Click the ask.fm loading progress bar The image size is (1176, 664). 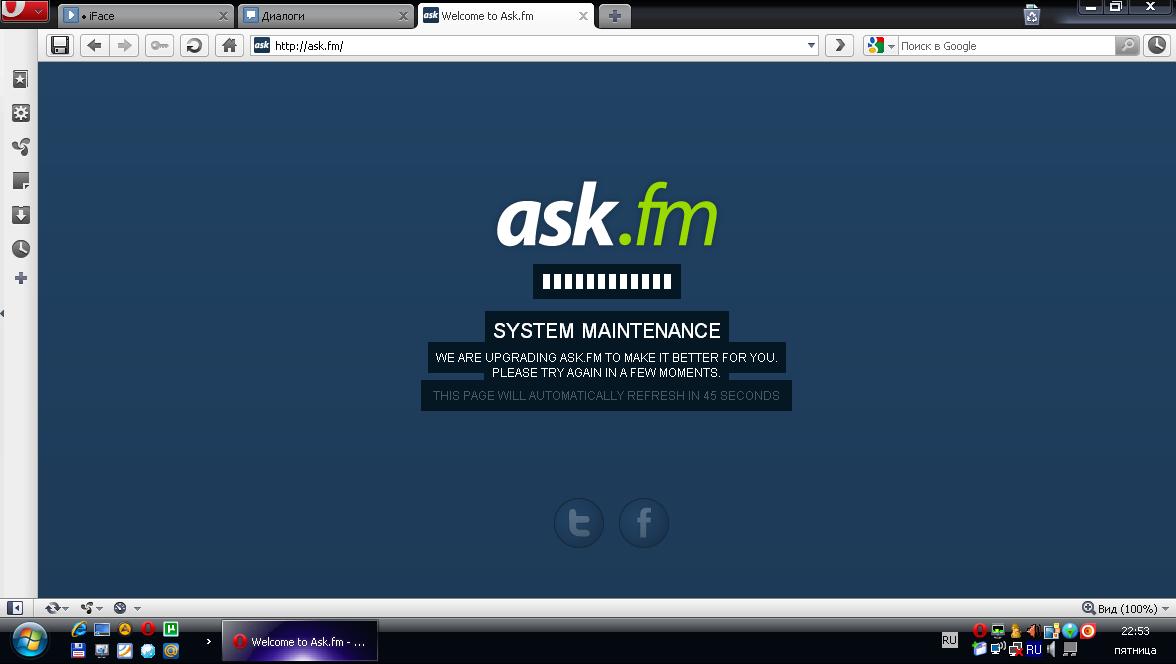(607, 281)
